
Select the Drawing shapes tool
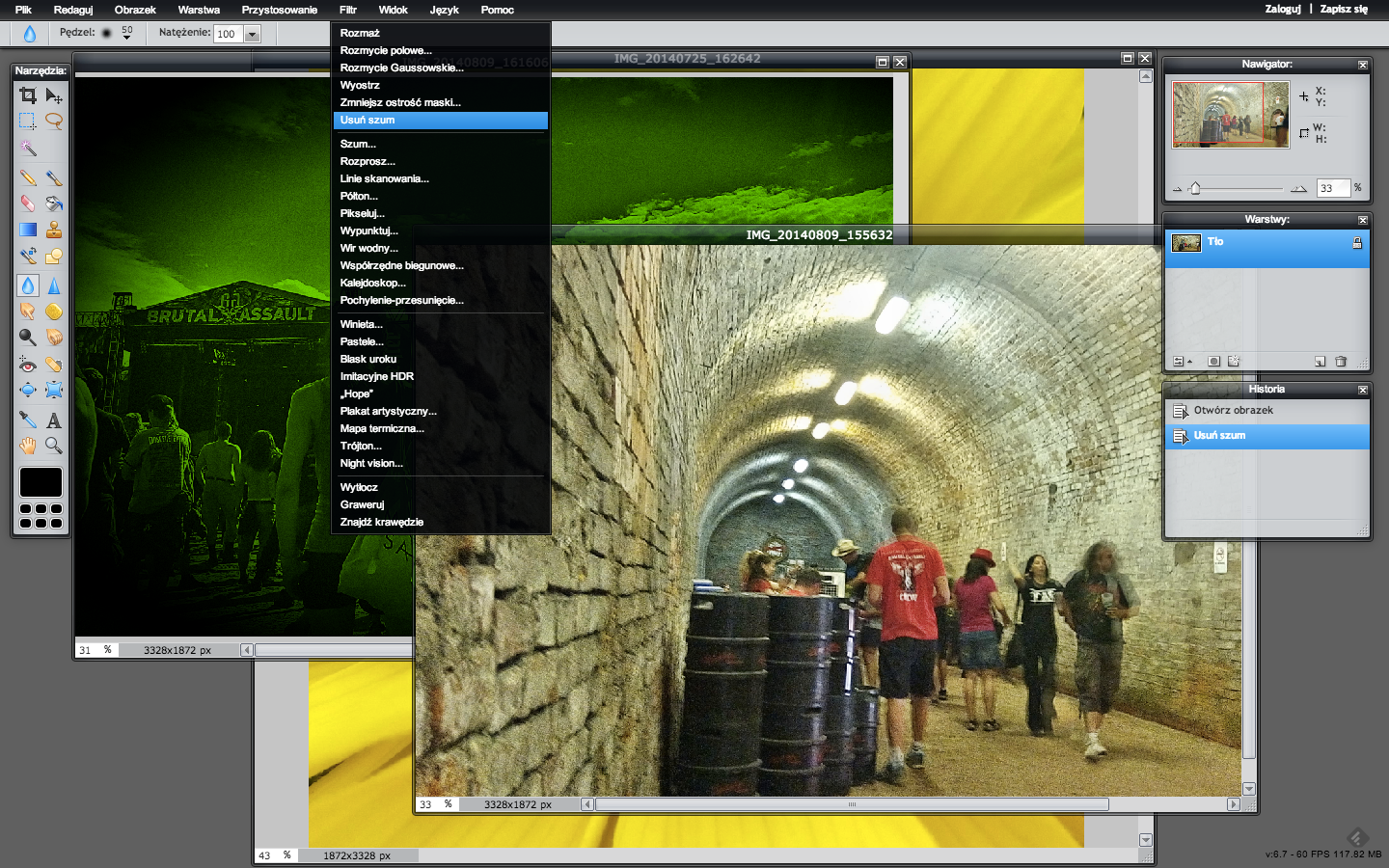pyautogui.click(x=54, y=256)
